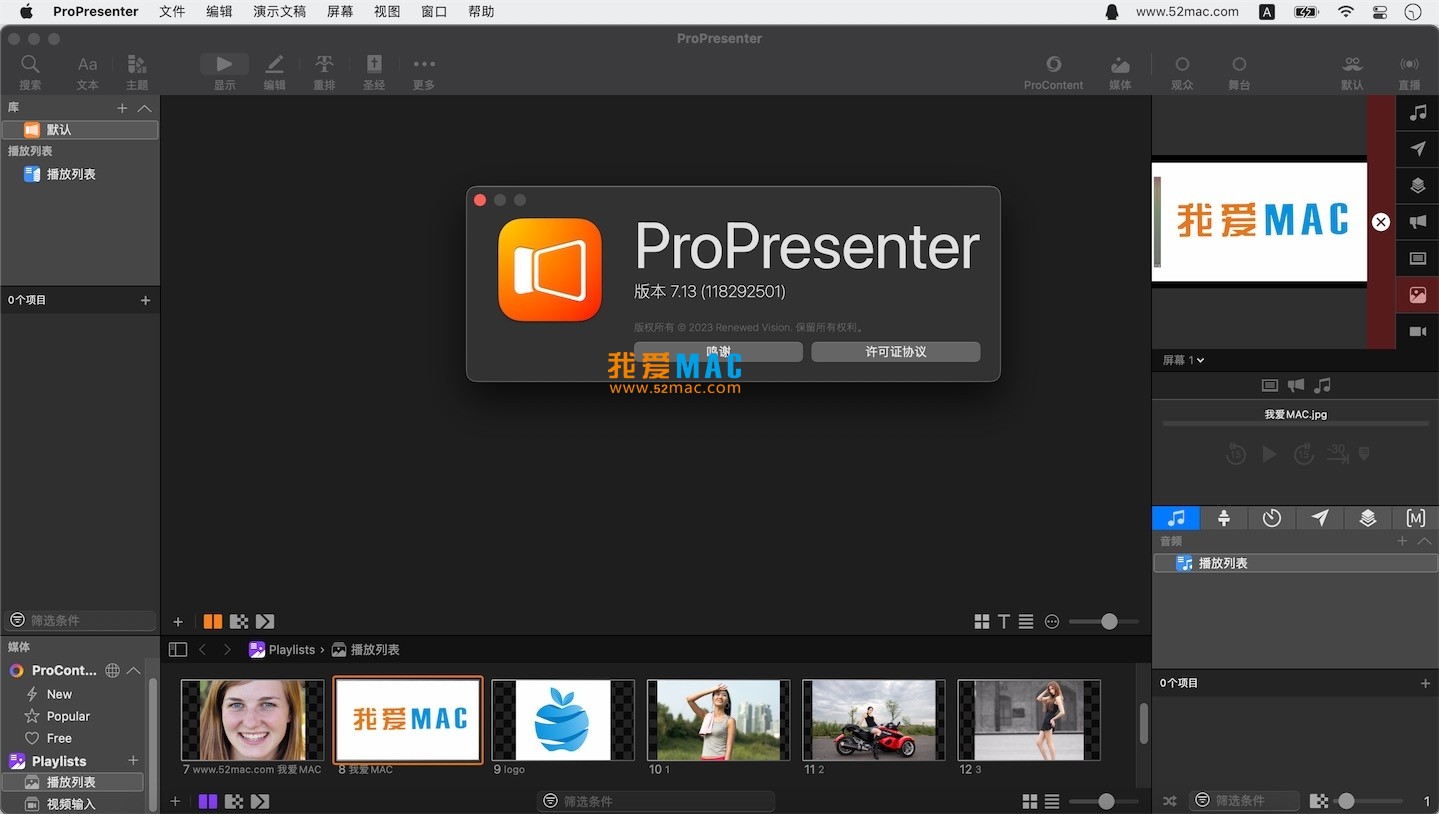Image resolution: width=1439 pixels, height=814 pixels.
Task: Click the 许可证协议 license agreement button
Action: point(895,352)
